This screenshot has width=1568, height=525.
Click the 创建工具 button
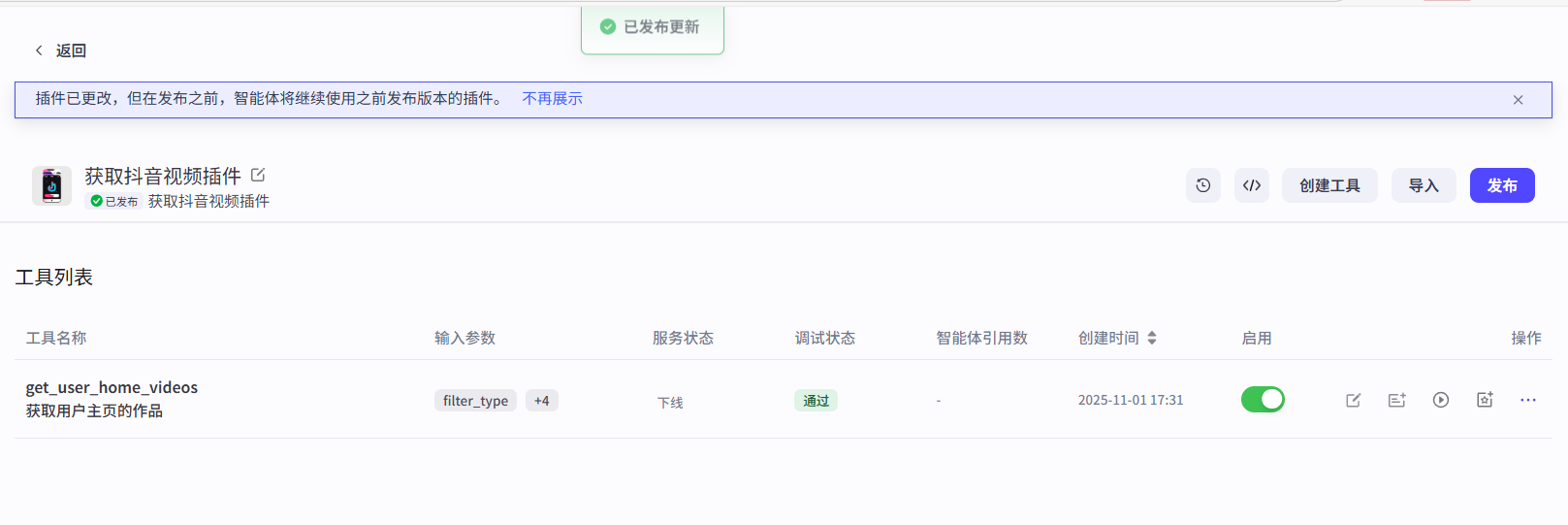tap(1329, 185)
